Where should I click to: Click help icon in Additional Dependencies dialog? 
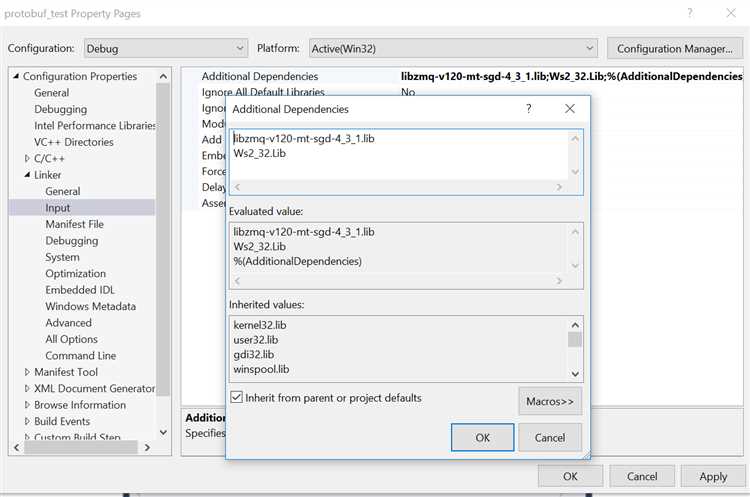529,109
